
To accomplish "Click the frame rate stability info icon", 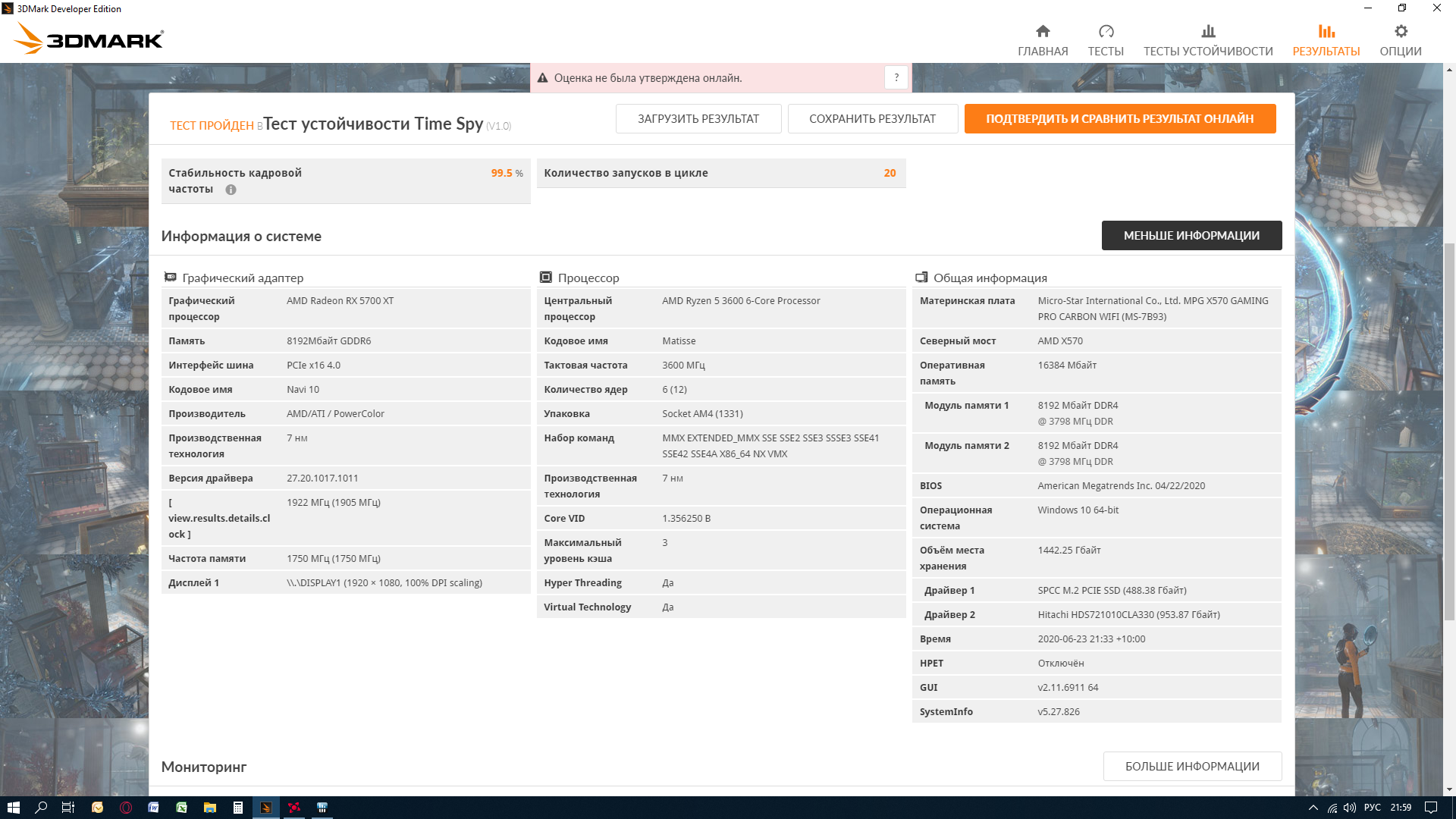I will [x=231, y=190].
